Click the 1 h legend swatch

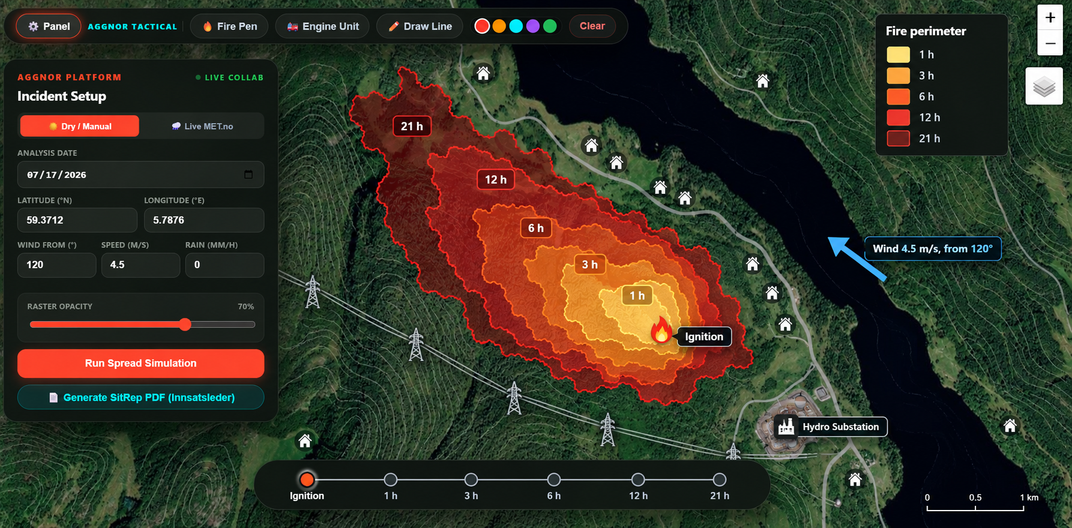[x=898, y=55]
